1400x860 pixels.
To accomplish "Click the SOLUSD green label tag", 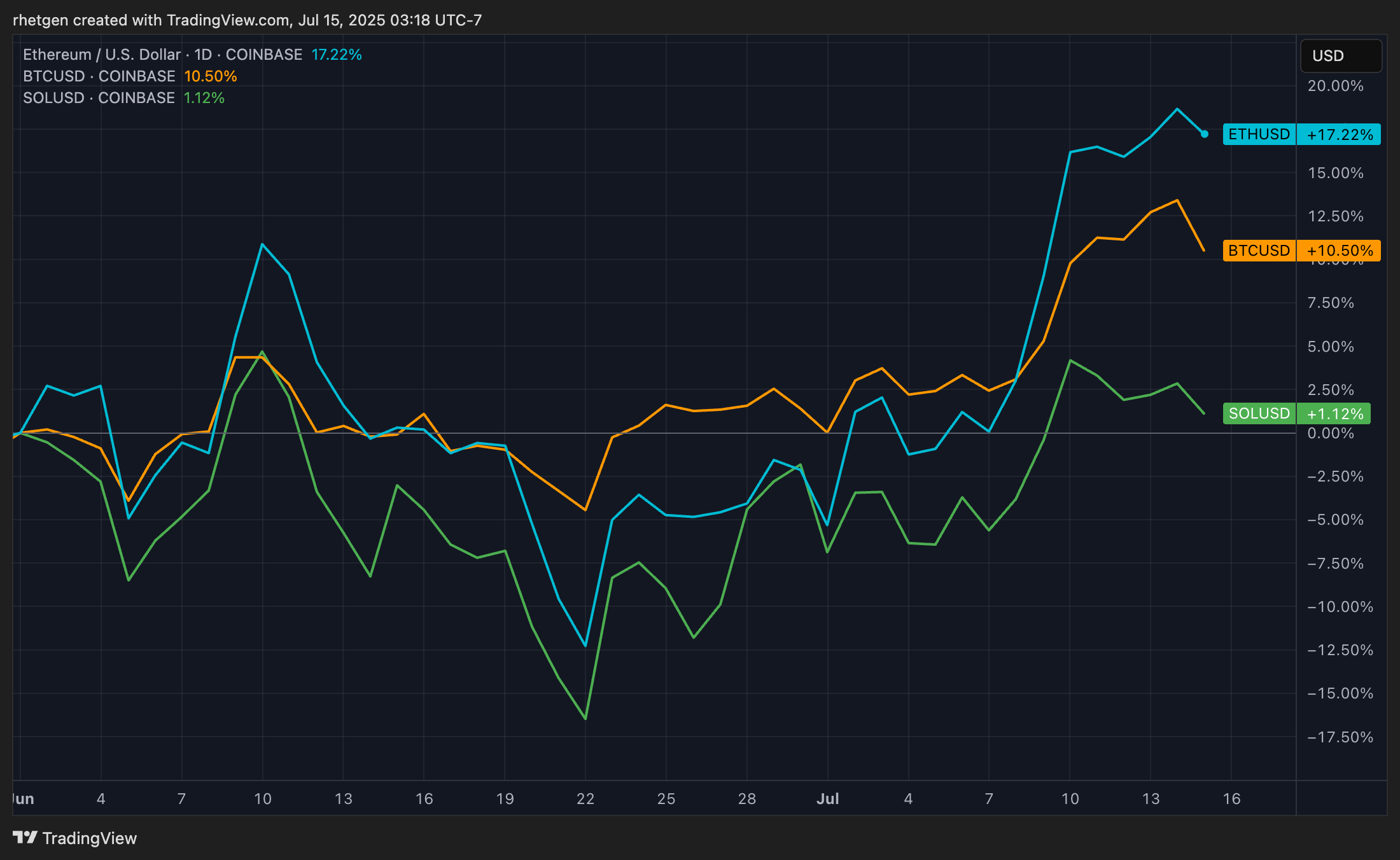I will point(1259,413).
